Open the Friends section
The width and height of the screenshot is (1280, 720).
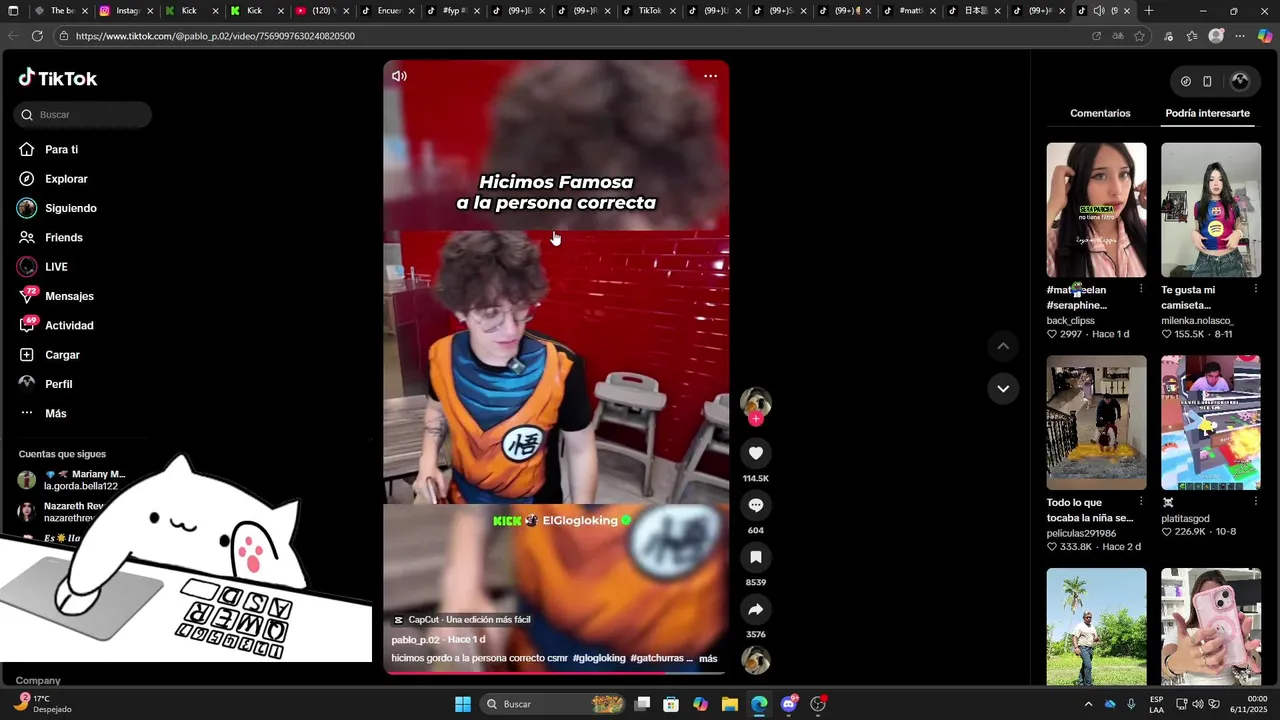[63, 237]
